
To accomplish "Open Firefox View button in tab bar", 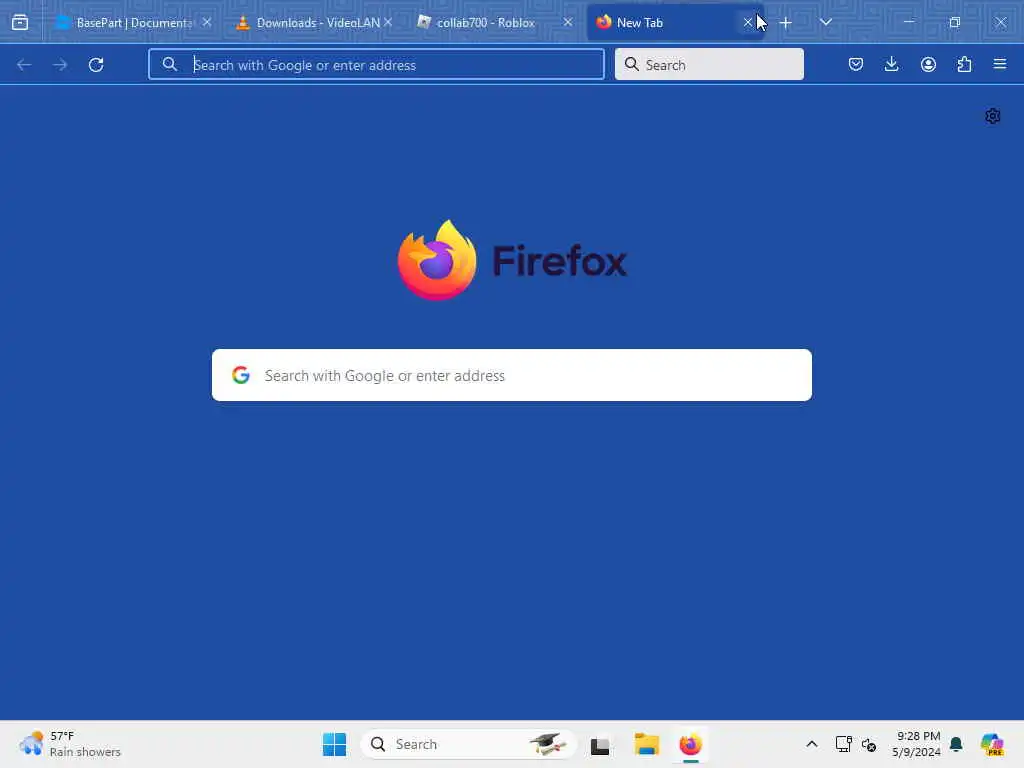I will 20,22.
